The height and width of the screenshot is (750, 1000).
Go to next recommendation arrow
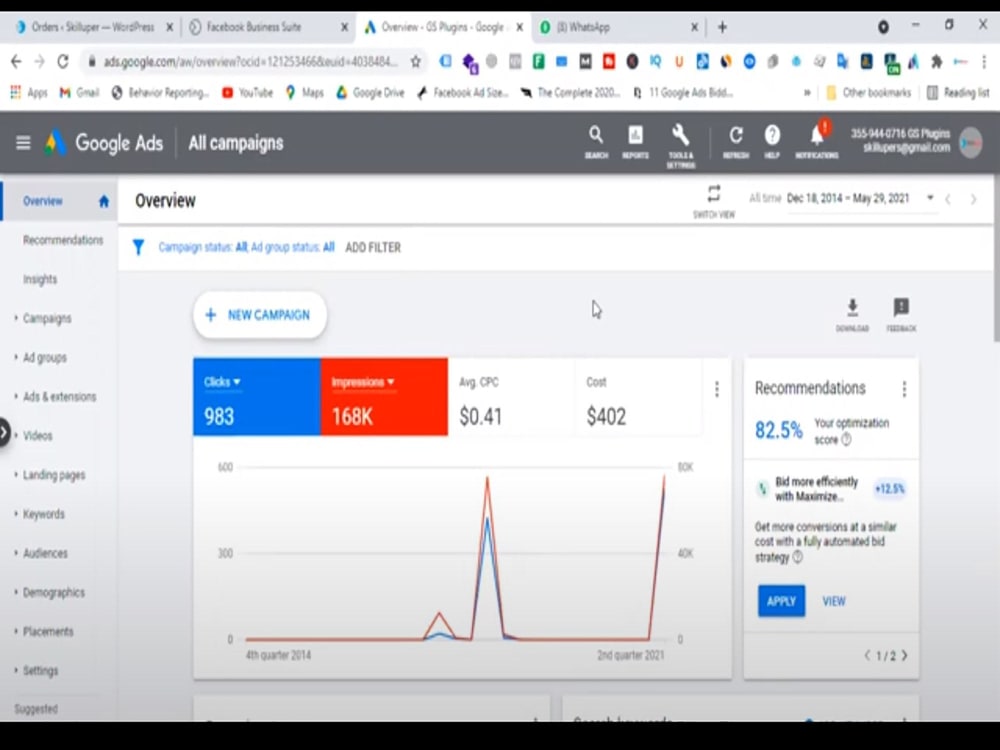point(905,656)
